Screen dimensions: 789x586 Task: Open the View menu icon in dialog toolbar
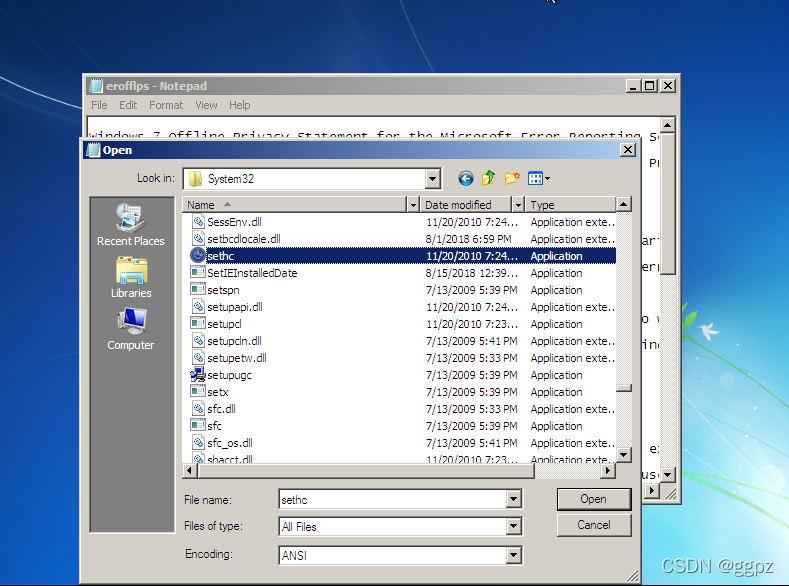[x=538, y=178]
